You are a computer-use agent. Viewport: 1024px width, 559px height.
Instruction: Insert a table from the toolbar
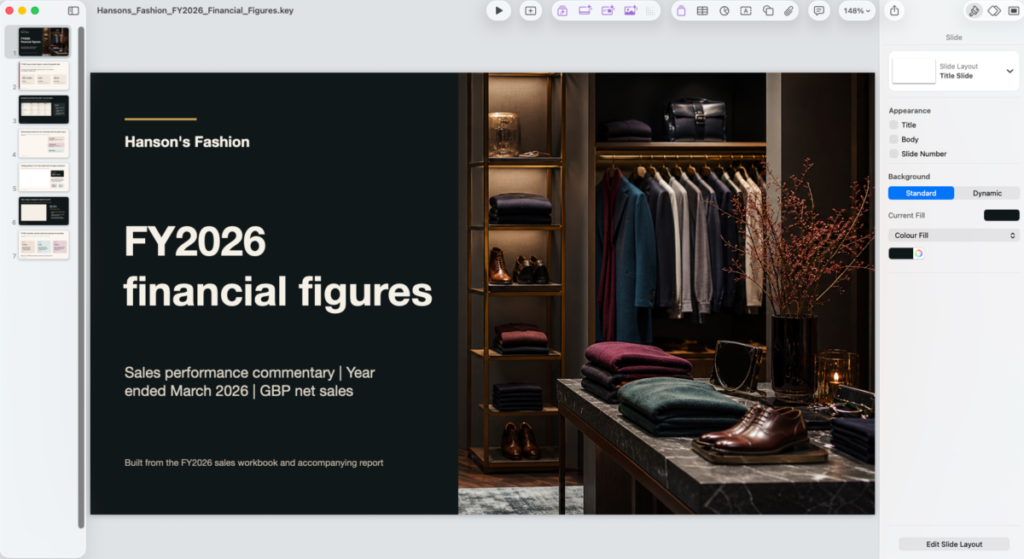[703, 10]
